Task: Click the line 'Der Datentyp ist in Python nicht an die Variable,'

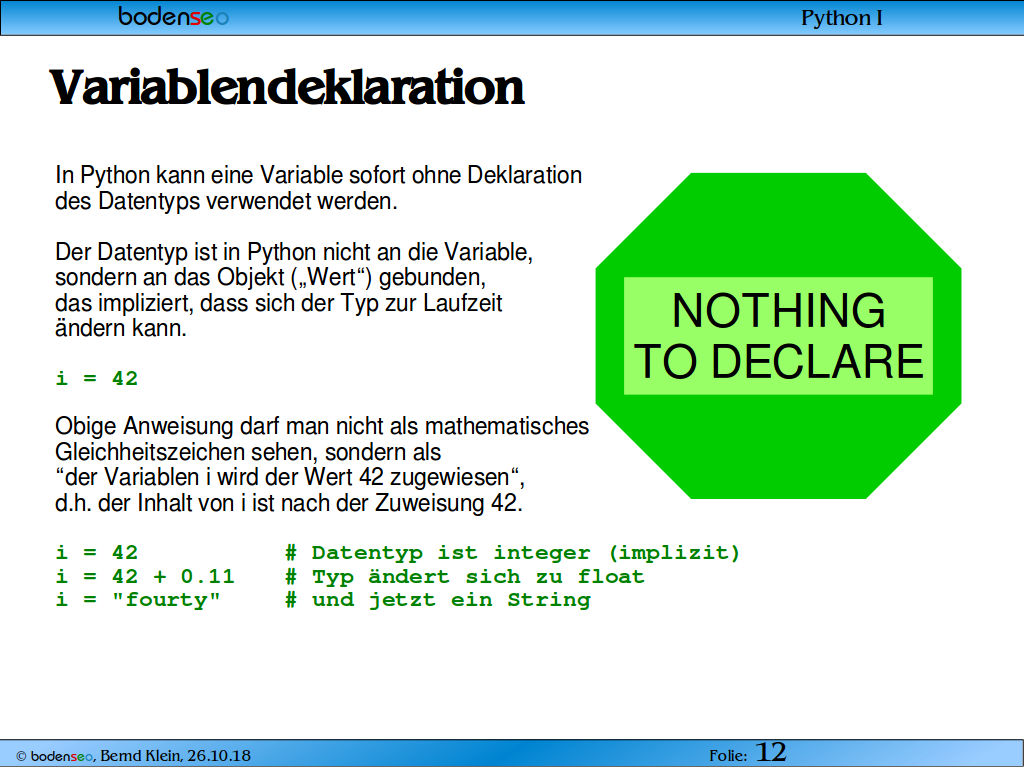Action: click(294, 251)
